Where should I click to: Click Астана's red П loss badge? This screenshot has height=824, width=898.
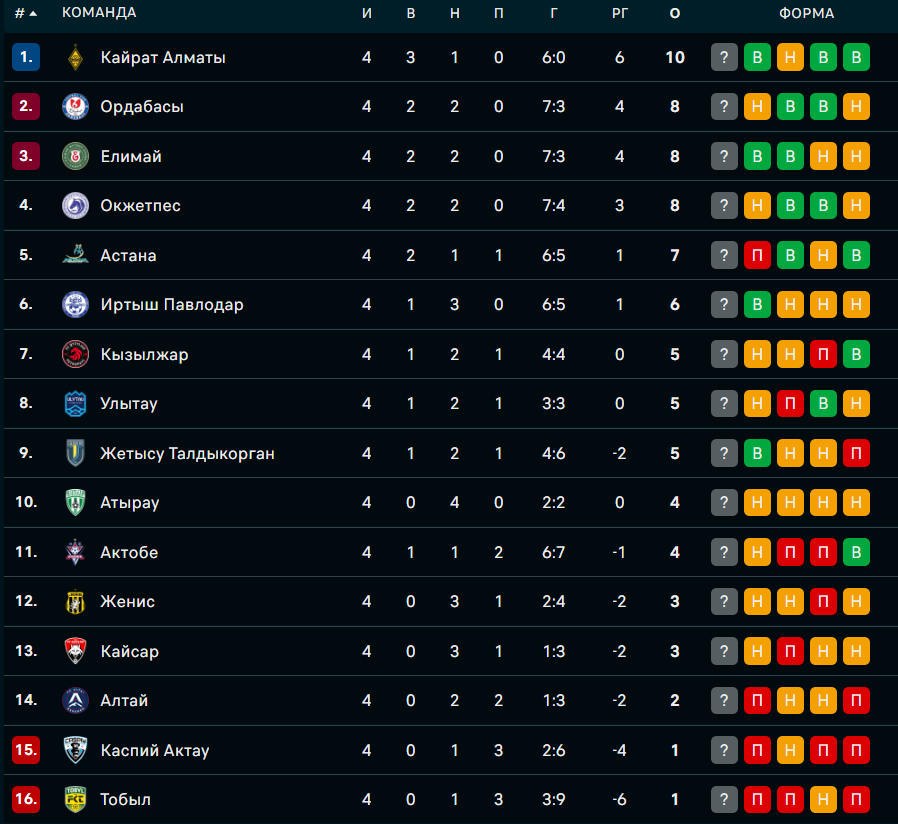point(757,255)
